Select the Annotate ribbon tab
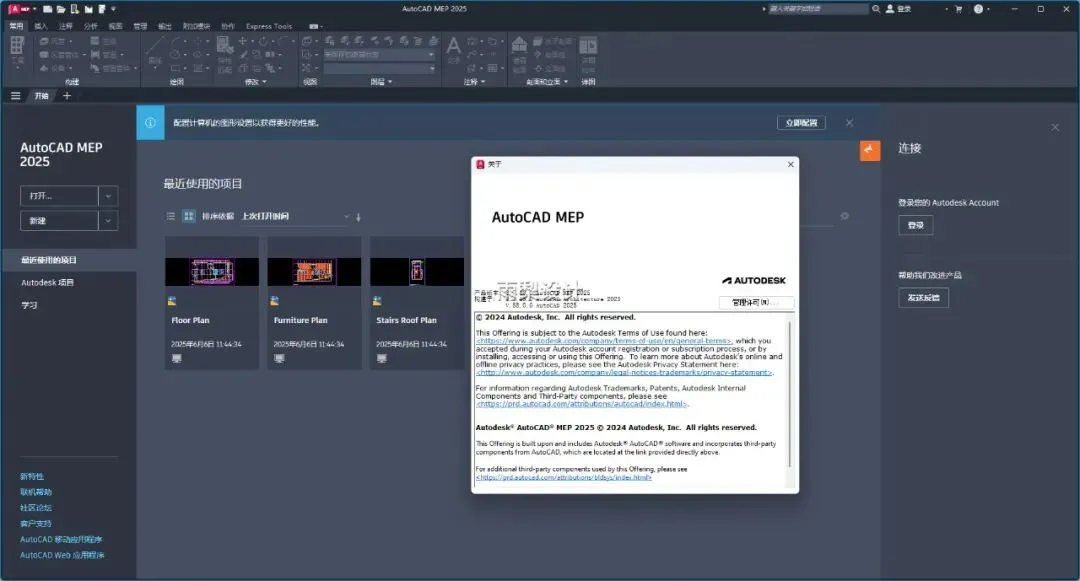Image resolution: width=1080 pixels, height=581 pixels. click(x=65, y=26)
